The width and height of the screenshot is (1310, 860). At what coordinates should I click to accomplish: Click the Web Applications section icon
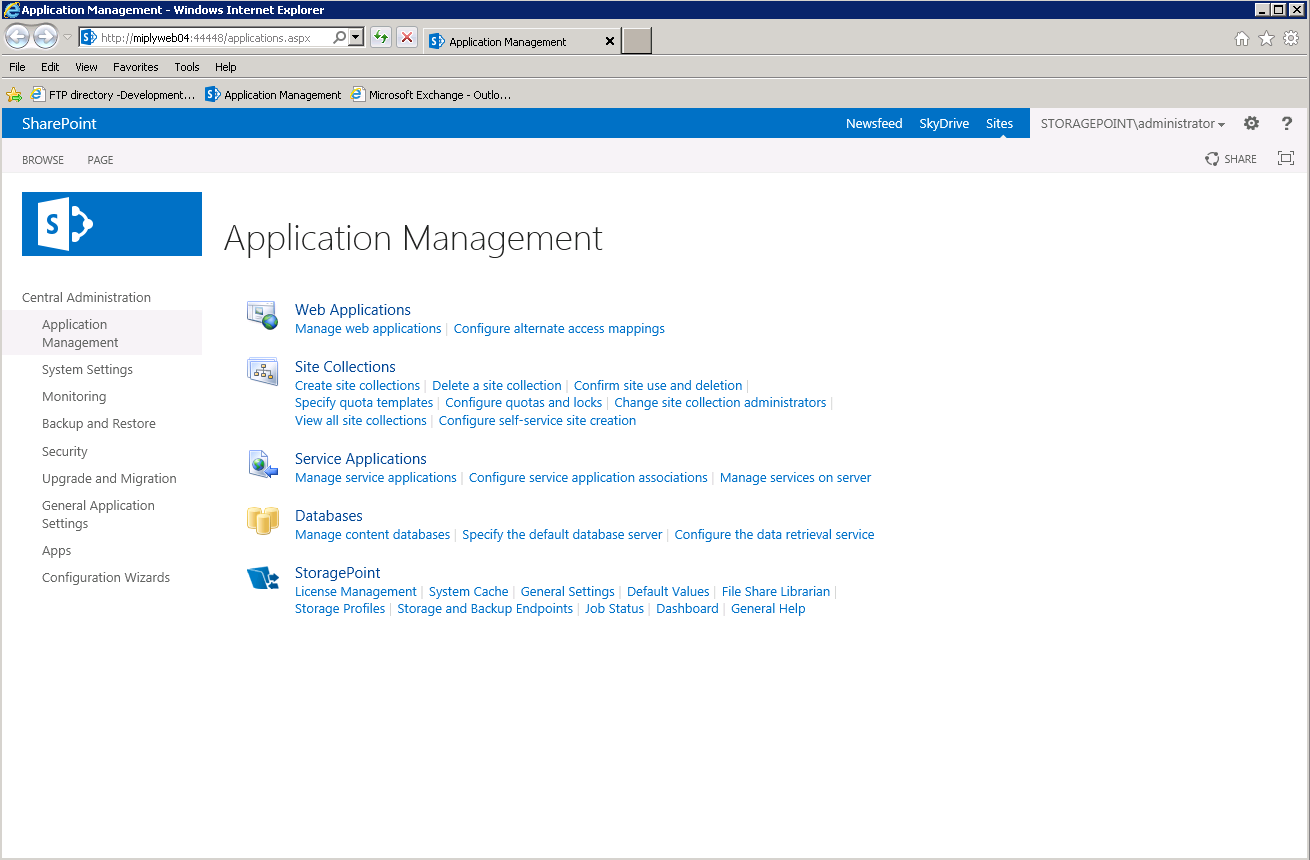(x=263, y=316)
